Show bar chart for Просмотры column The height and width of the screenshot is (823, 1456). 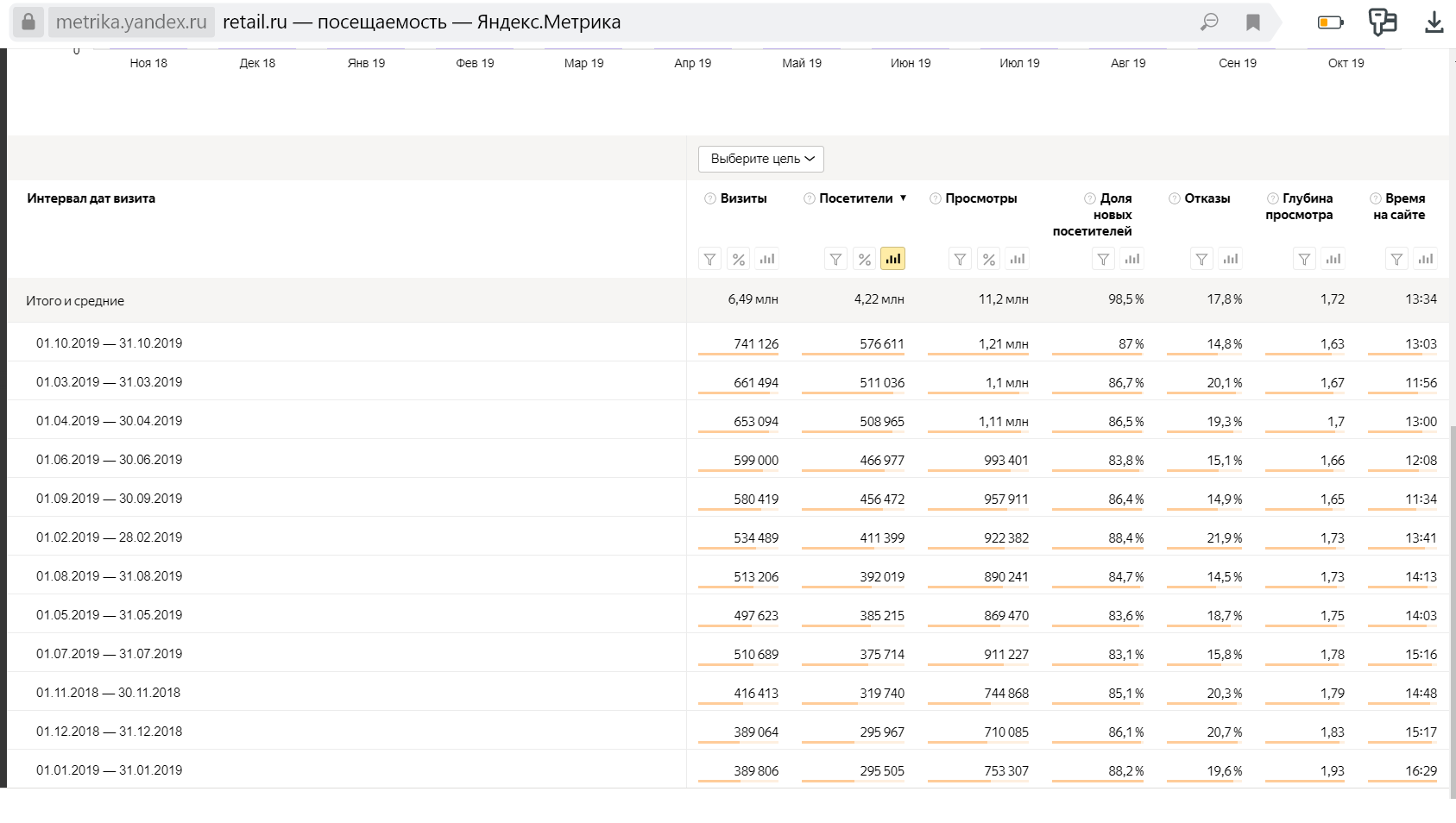point(1018,259)
